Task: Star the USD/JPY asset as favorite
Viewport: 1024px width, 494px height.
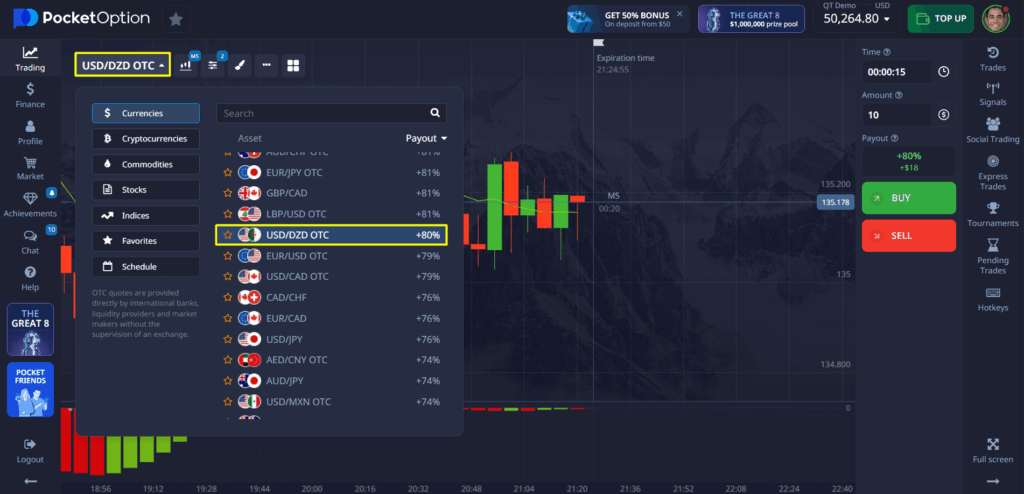Action: point(228,339)
